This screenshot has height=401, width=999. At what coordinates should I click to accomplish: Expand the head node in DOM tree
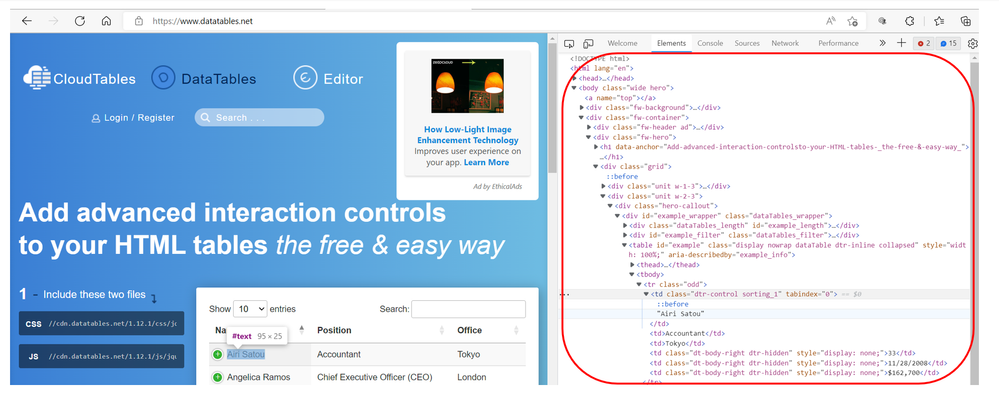574,78
